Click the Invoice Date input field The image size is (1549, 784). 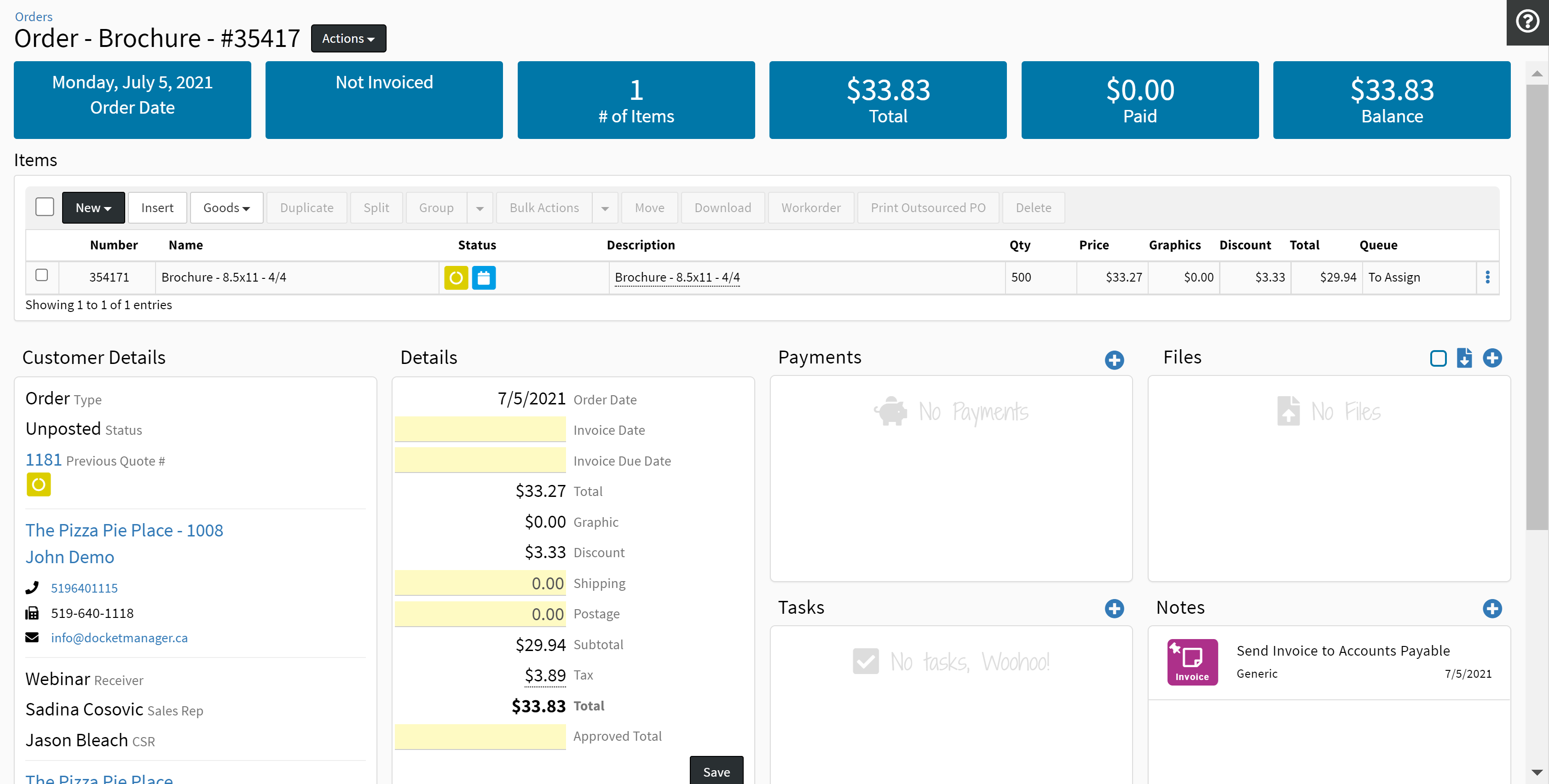tap(480, 430)
